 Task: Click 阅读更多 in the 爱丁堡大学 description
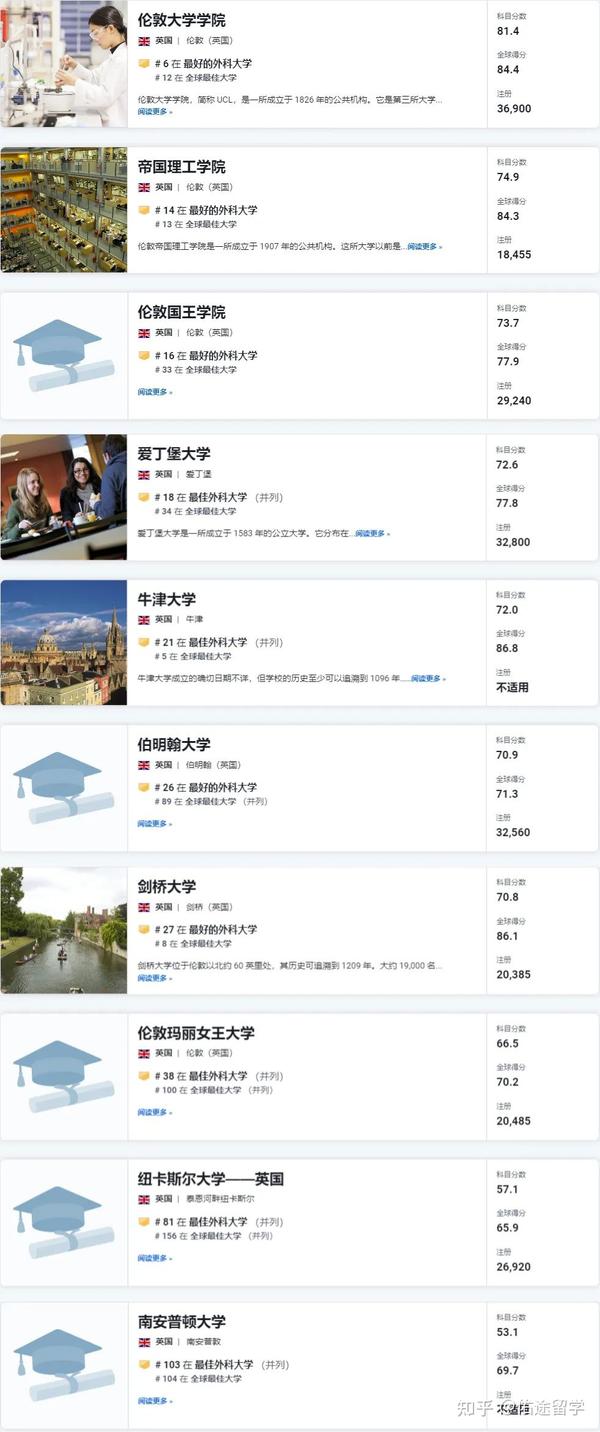tap(372, 534)
